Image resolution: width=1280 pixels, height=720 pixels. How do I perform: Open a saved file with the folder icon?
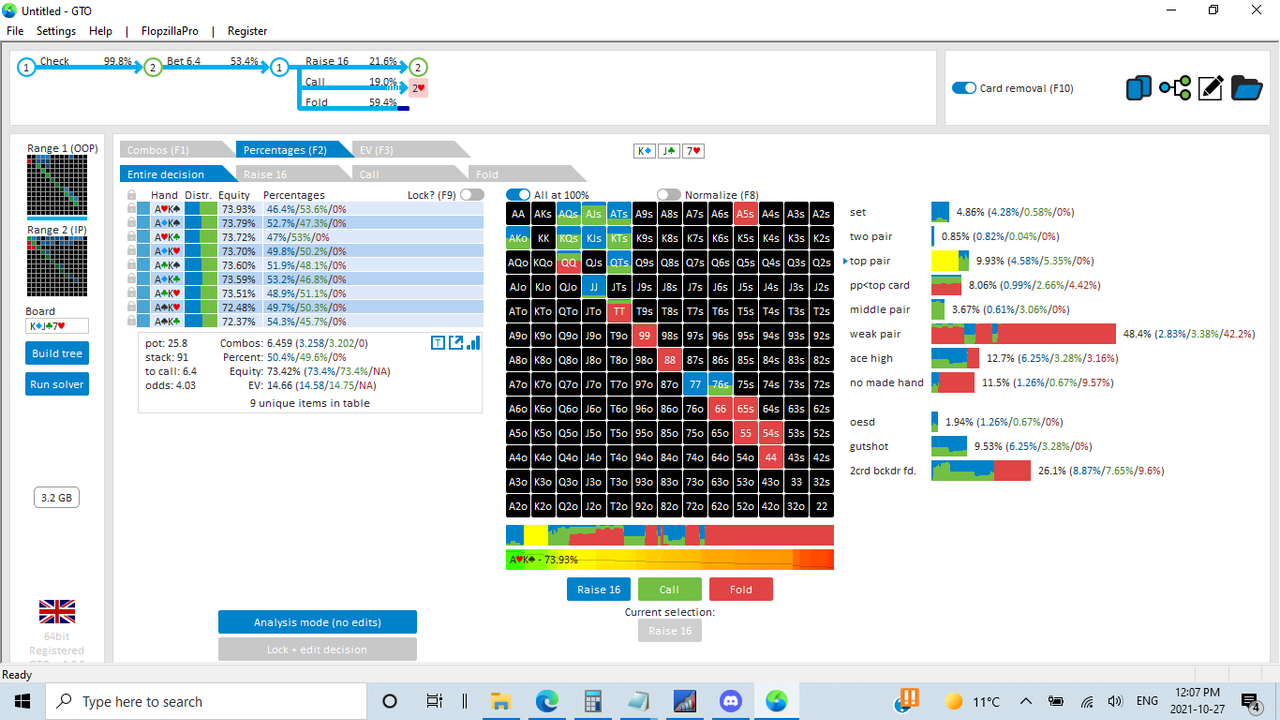pos(1247,88)
